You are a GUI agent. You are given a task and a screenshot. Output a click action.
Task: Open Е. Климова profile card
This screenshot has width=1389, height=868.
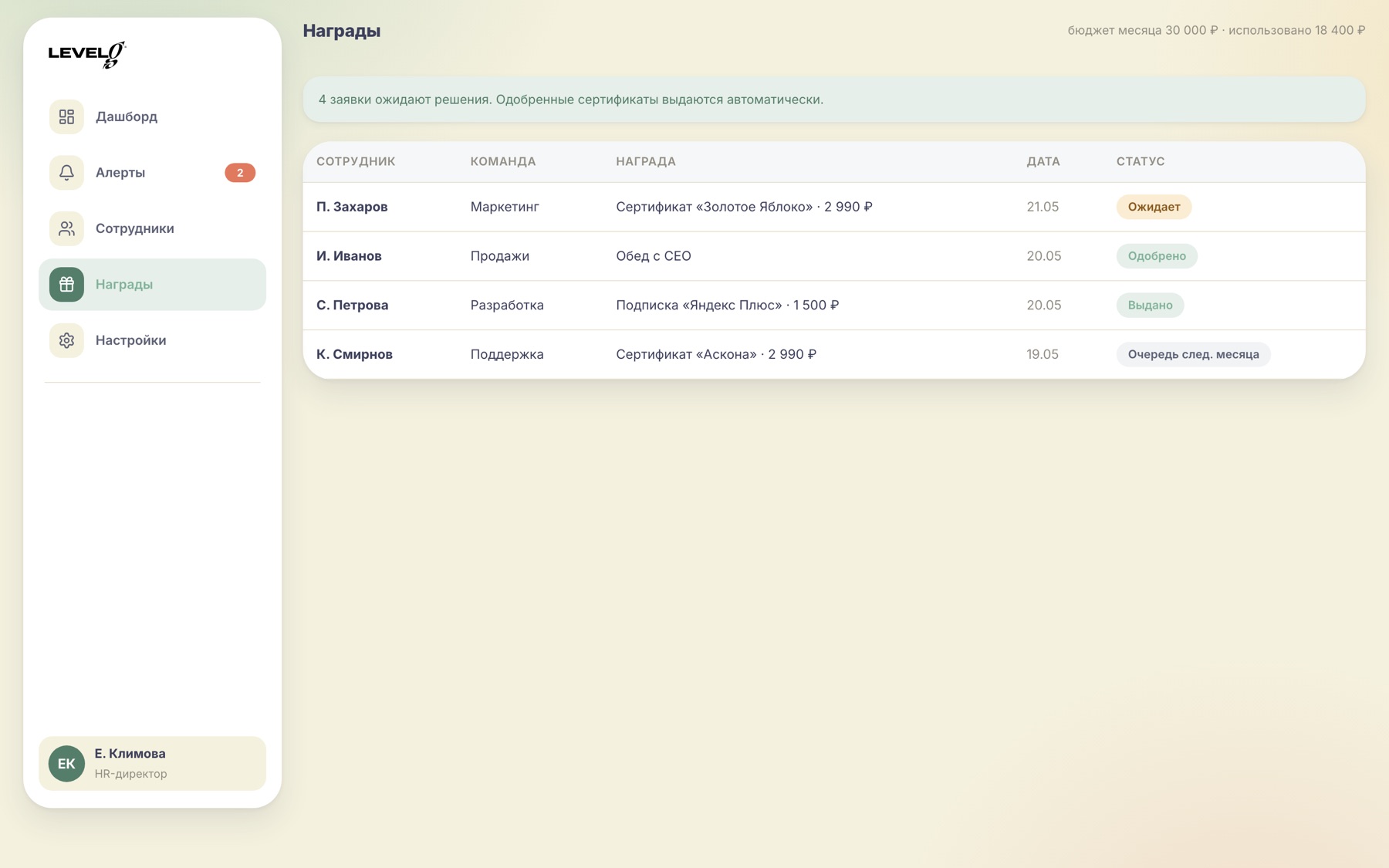[x=152, y=763]
